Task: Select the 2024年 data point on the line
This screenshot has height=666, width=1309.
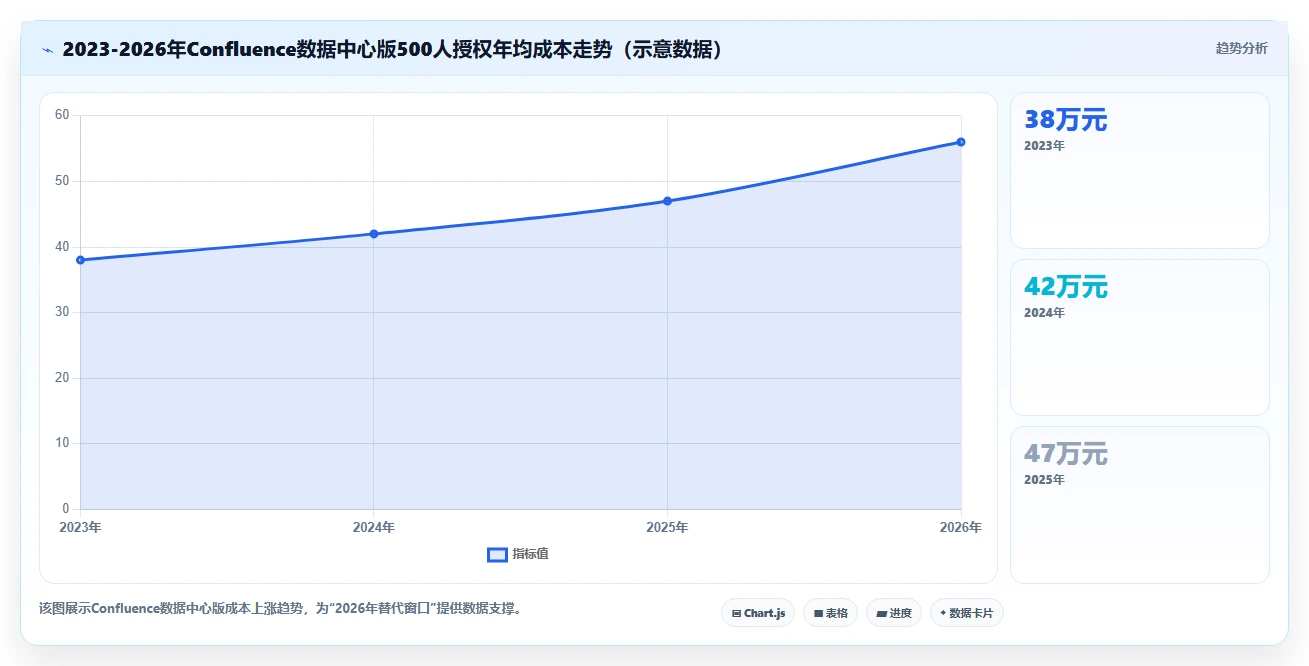Action: (x=374, y=234)
